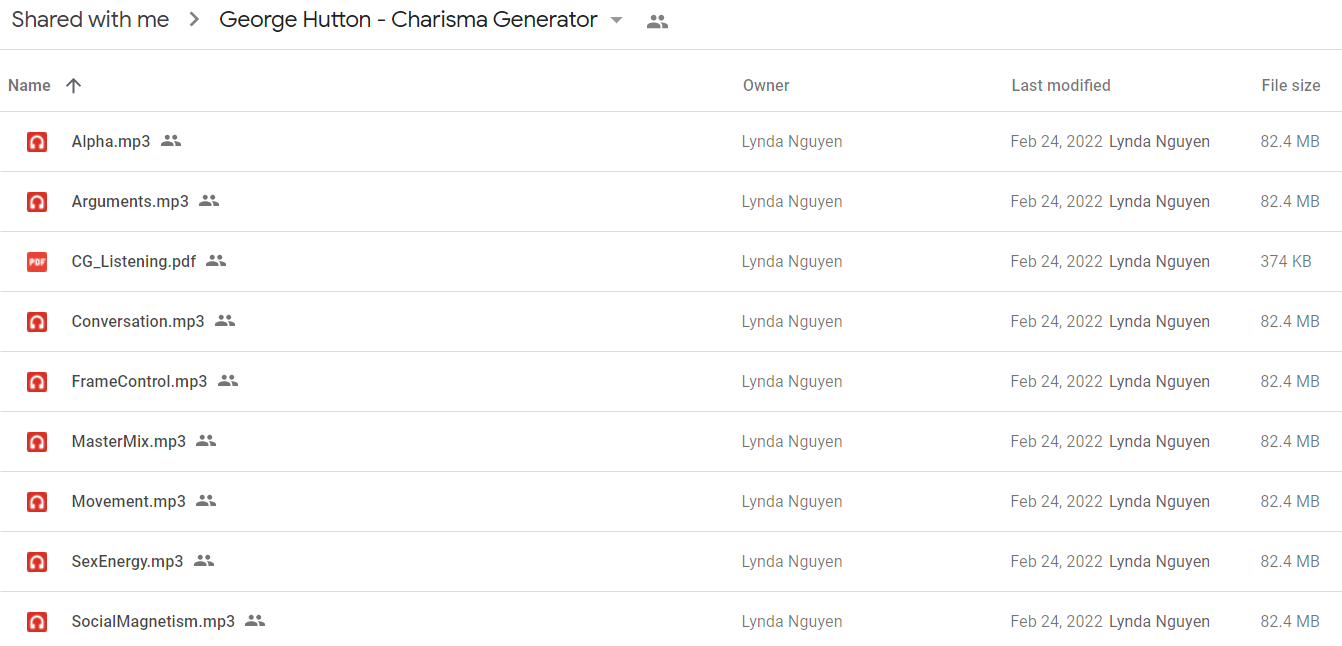This screenshot has width=1342, height=646.
Task: Go back to Shared with me
Action: 90,20
